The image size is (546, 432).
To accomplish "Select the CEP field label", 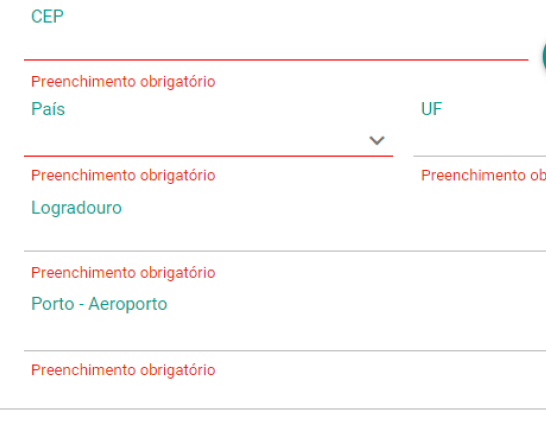I will point(47,16).
